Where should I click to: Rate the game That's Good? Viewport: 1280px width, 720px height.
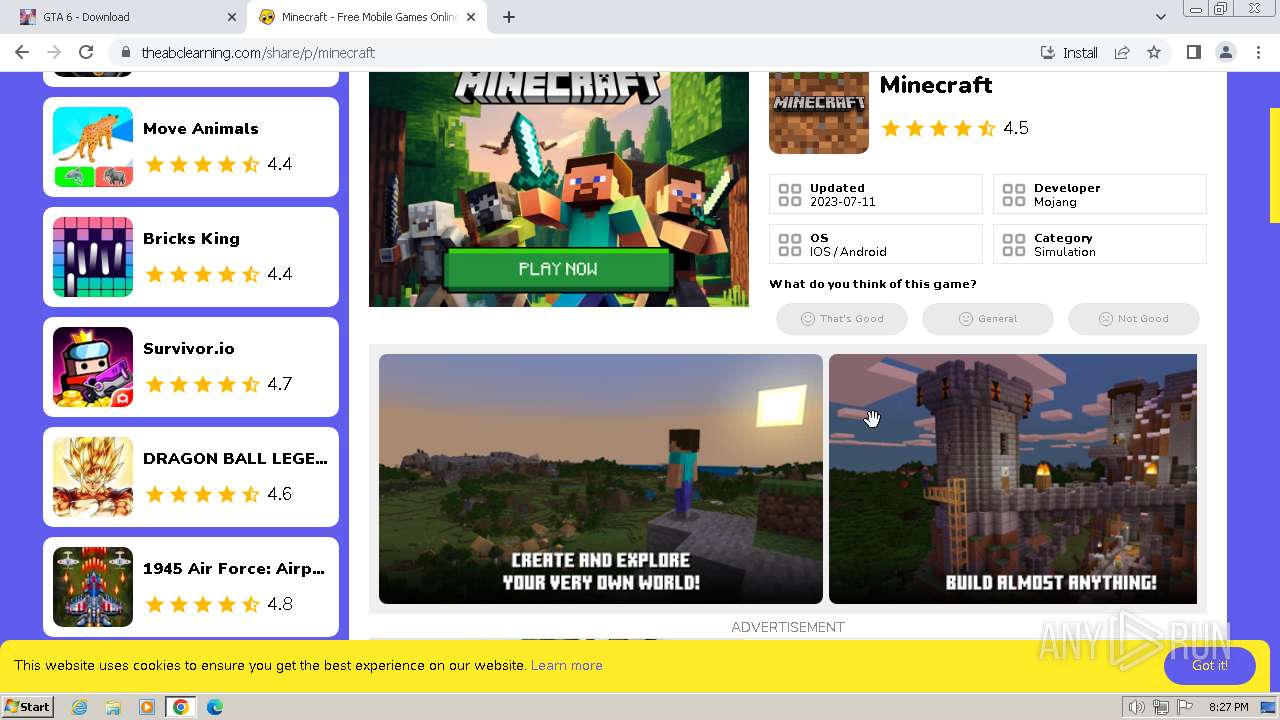(x=842, y=319)
